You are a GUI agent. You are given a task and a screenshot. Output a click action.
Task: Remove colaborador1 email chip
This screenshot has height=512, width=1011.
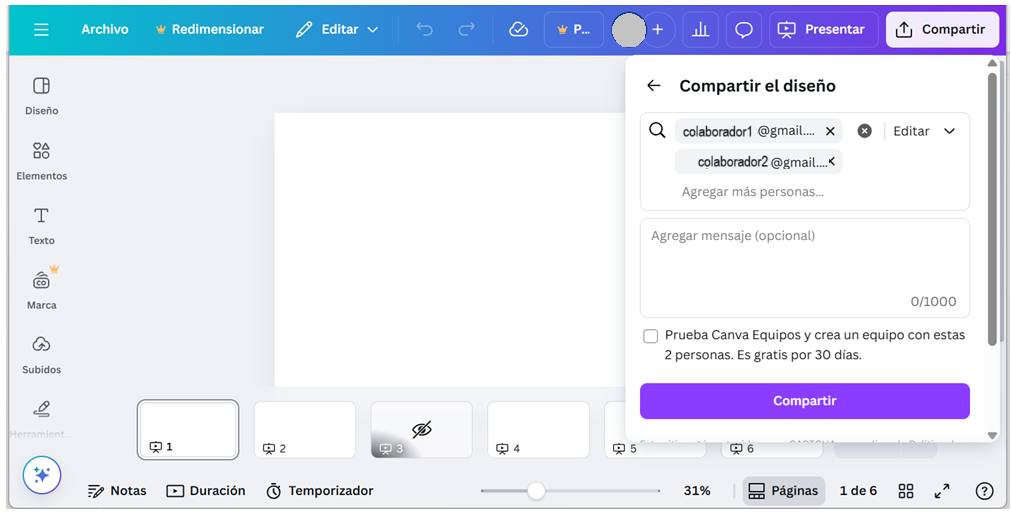pyautogui.click(x=830, y=131)
